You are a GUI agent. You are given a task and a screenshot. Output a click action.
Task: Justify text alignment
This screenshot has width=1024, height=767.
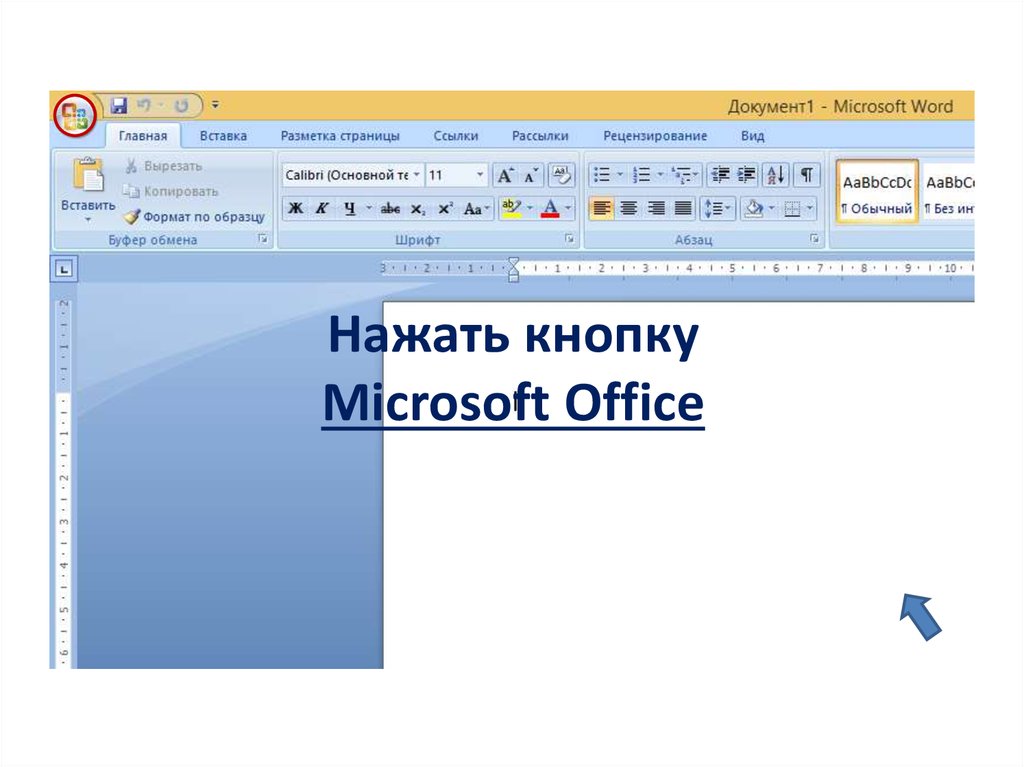(x=683, y=208)
